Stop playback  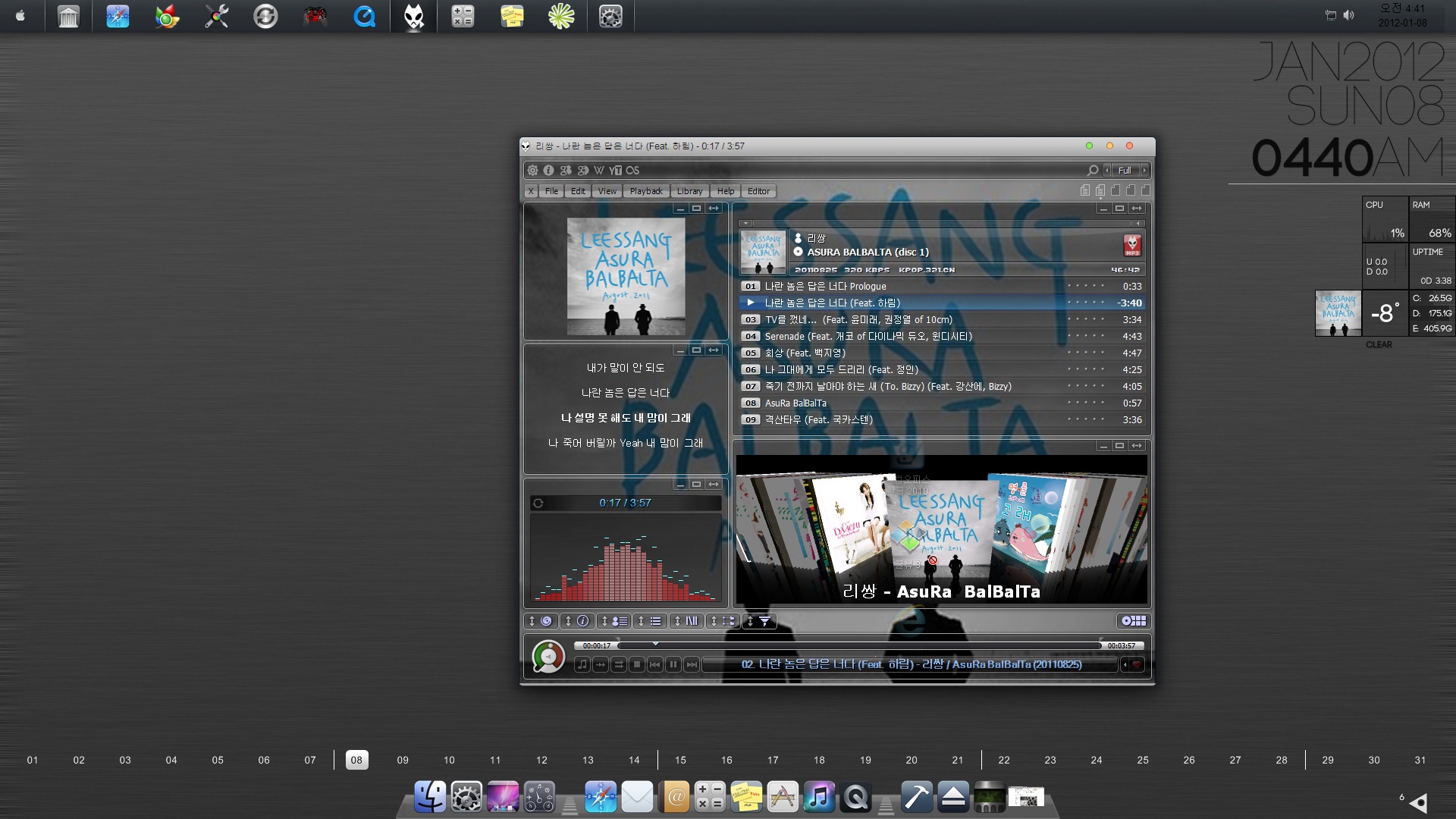click(x=637, y=664)
